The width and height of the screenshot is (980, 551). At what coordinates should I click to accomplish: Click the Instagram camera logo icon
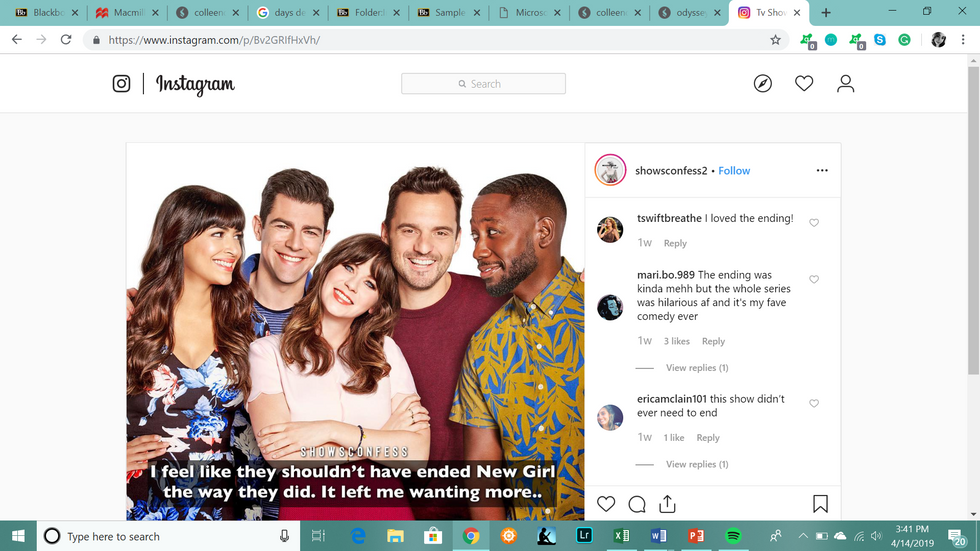(x=121, y=84)
